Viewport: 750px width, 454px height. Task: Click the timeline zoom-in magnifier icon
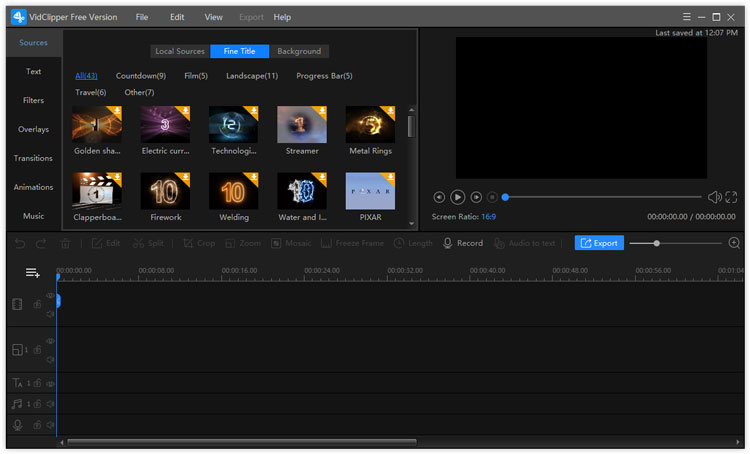tap(734, 243)
